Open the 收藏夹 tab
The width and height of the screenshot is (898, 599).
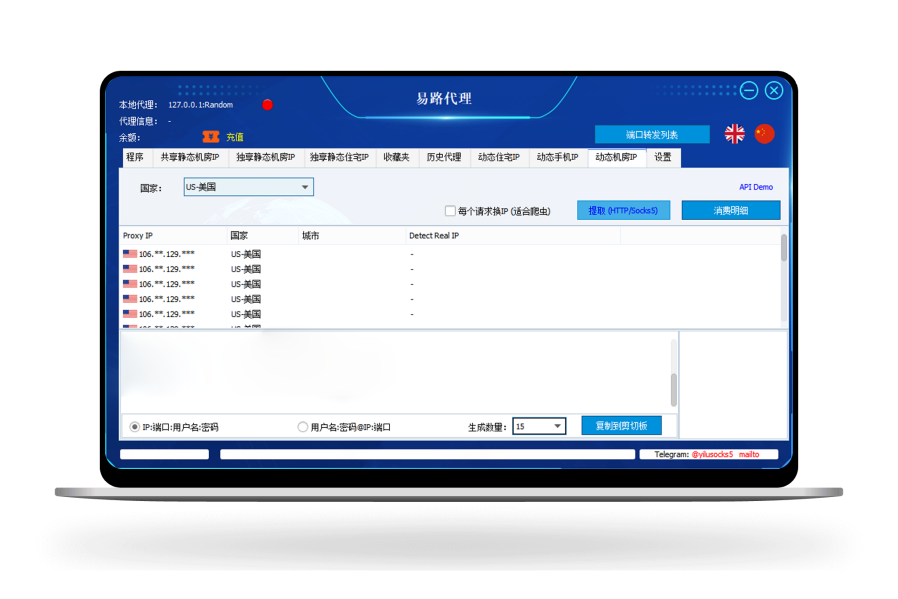[x=396, y=157]
